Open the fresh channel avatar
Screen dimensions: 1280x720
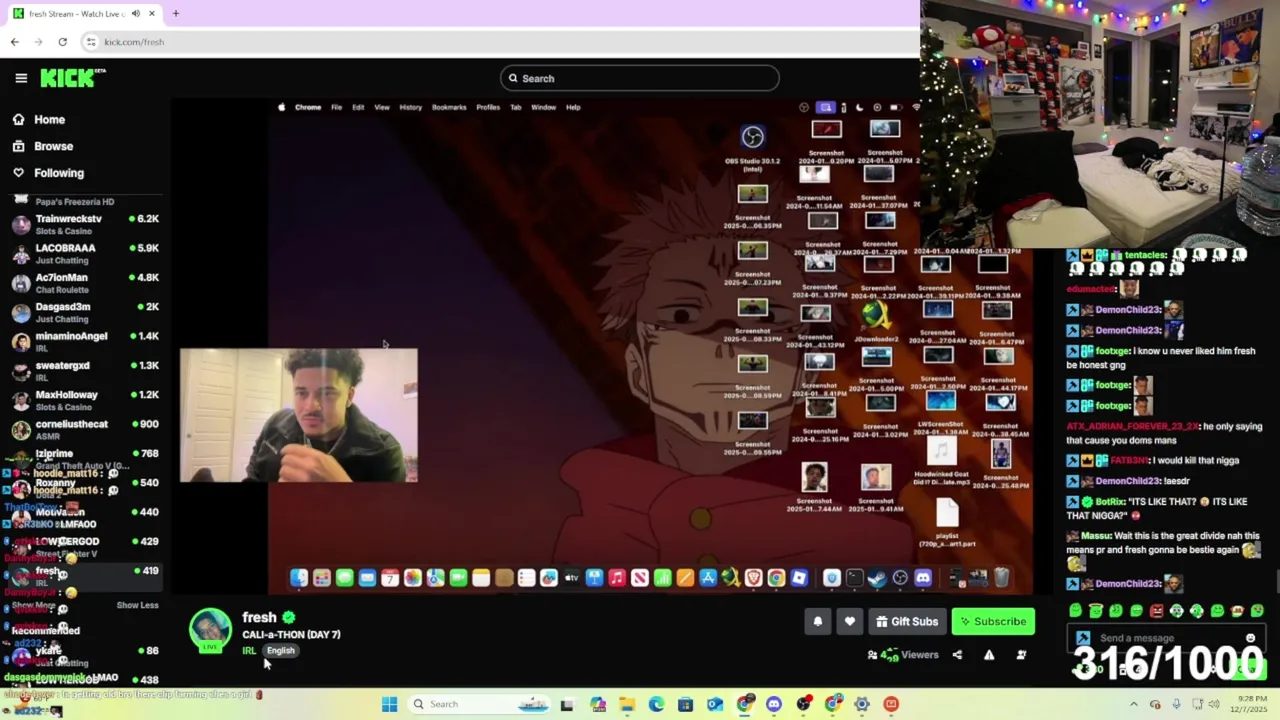pyautogui.click(x=210, y=630)
